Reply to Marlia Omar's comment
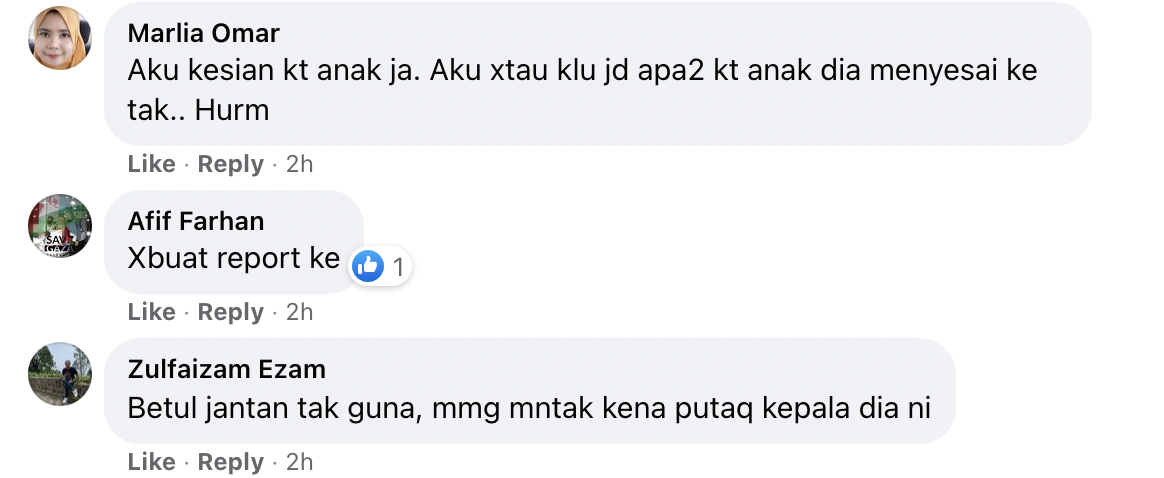This screenshot has width=1164, height=478. [230, 164]
